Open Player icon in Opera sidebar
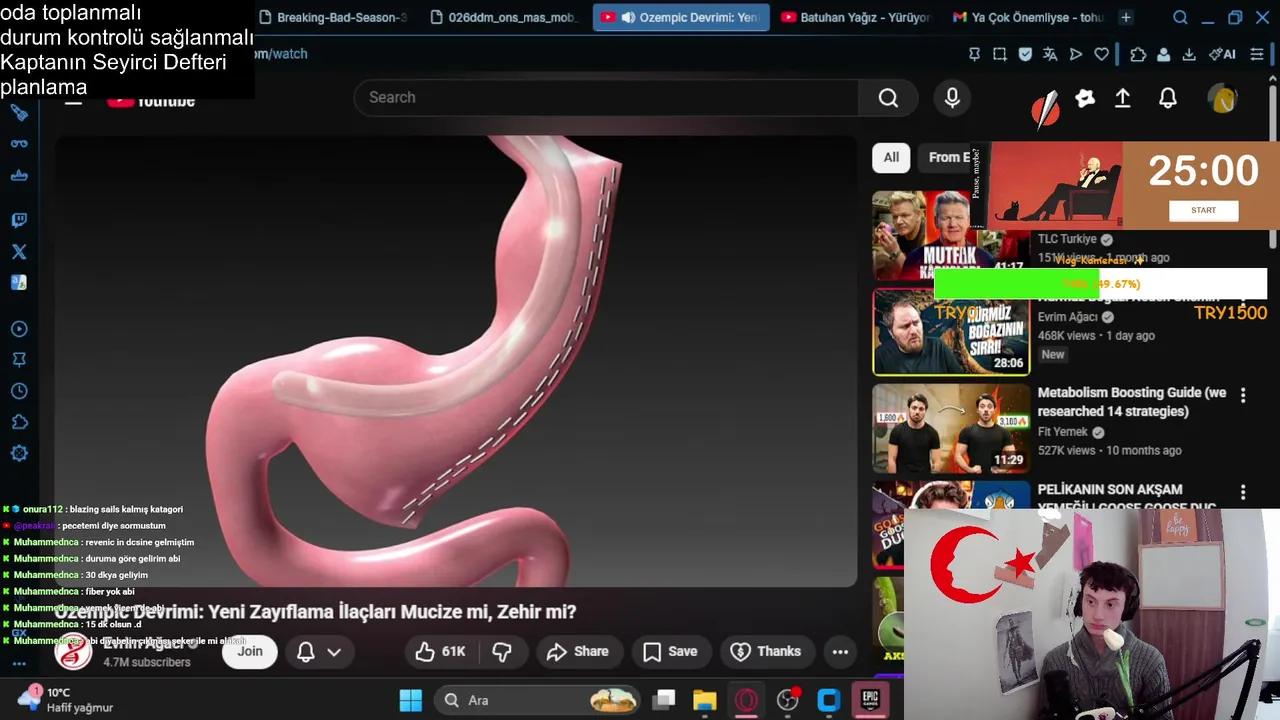 pyautogui.click(x=19, y=329)
